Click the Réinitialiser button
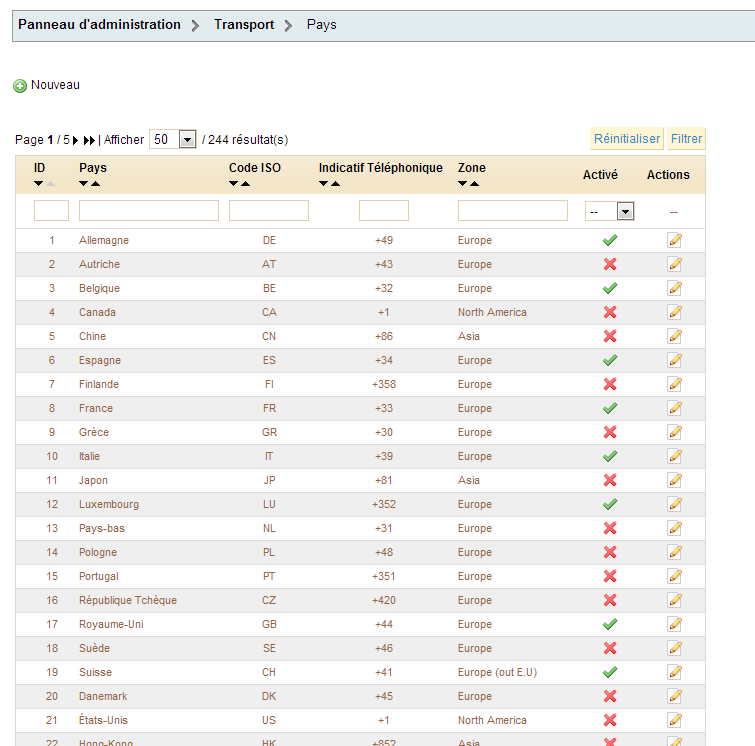This screenshot has height=746, width=755. (x=627, y=139)
